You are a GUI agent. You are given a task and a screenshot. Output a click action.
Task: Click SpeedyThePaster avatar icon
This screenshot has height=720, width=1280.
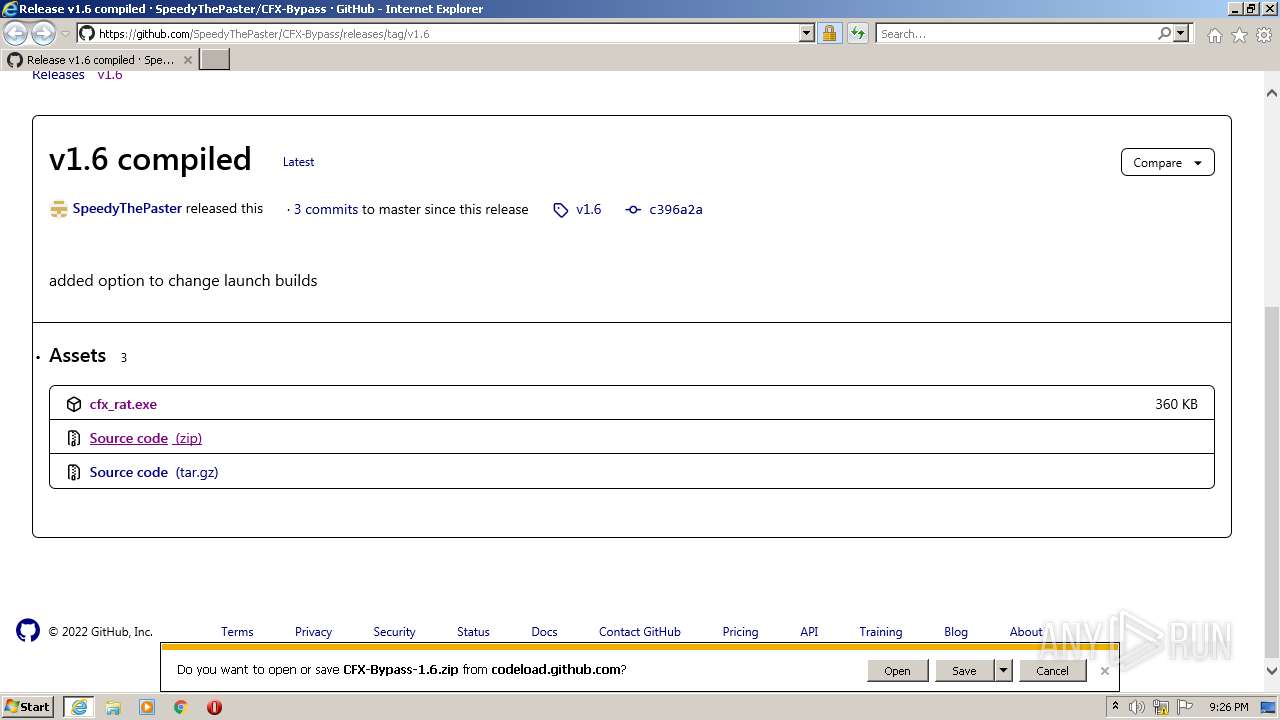point(58,209)
